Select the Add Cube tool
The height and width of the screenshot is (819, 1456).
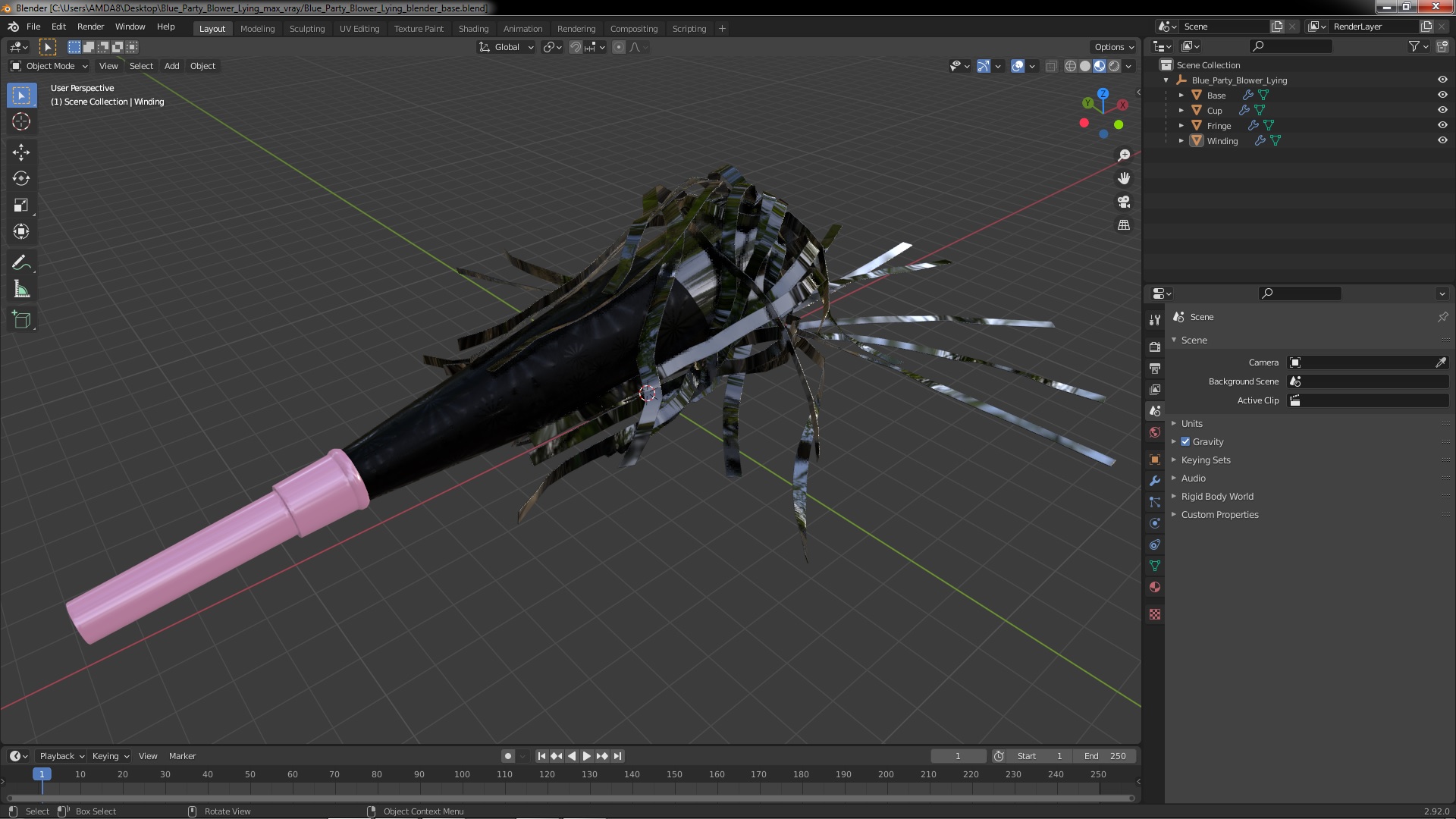(x=21, y=320)
